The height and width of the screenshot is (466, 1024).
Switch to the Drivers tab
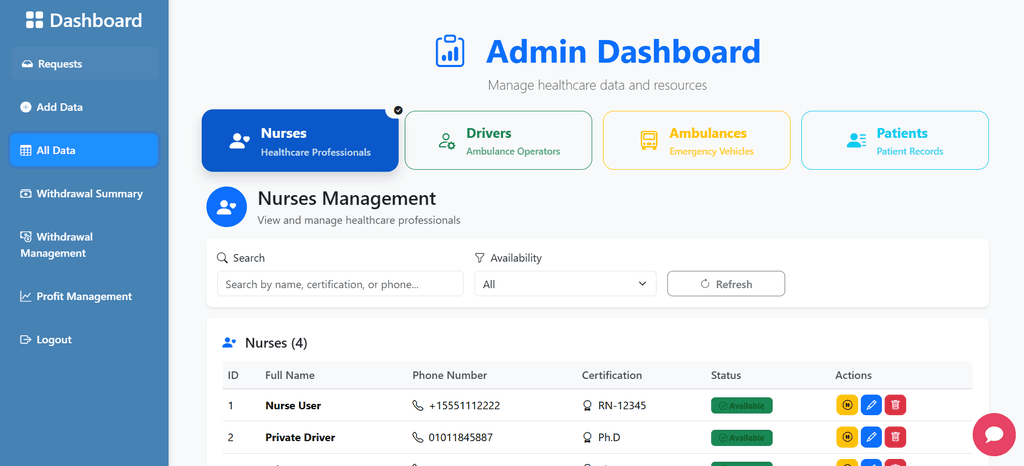click(x=497, y=141)
